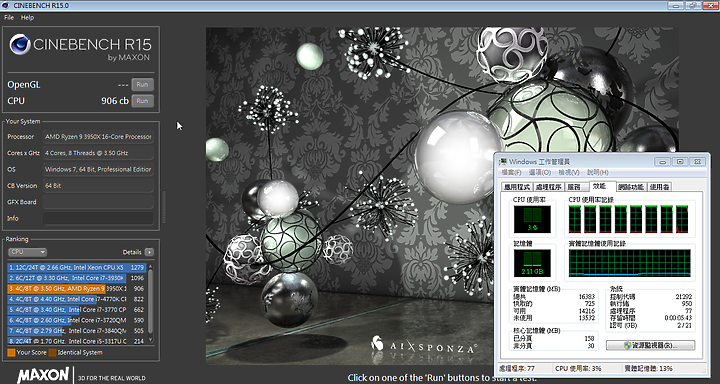The image size is (720, 384).
Task: Click the orange Your Score legend square
Action: pyautogui.click(x=11, y=353)
